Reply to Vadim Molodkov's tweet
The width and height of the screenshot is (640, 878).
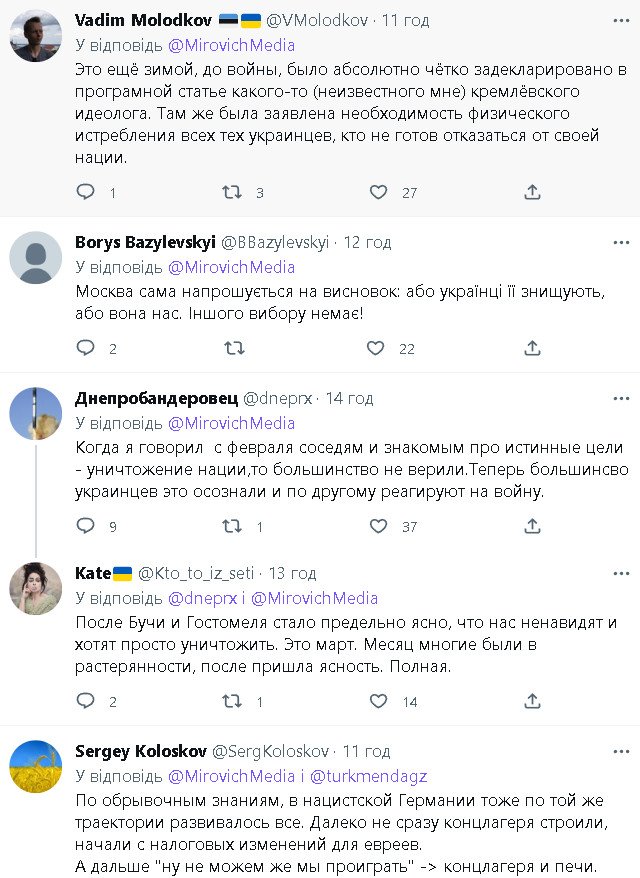86,192
